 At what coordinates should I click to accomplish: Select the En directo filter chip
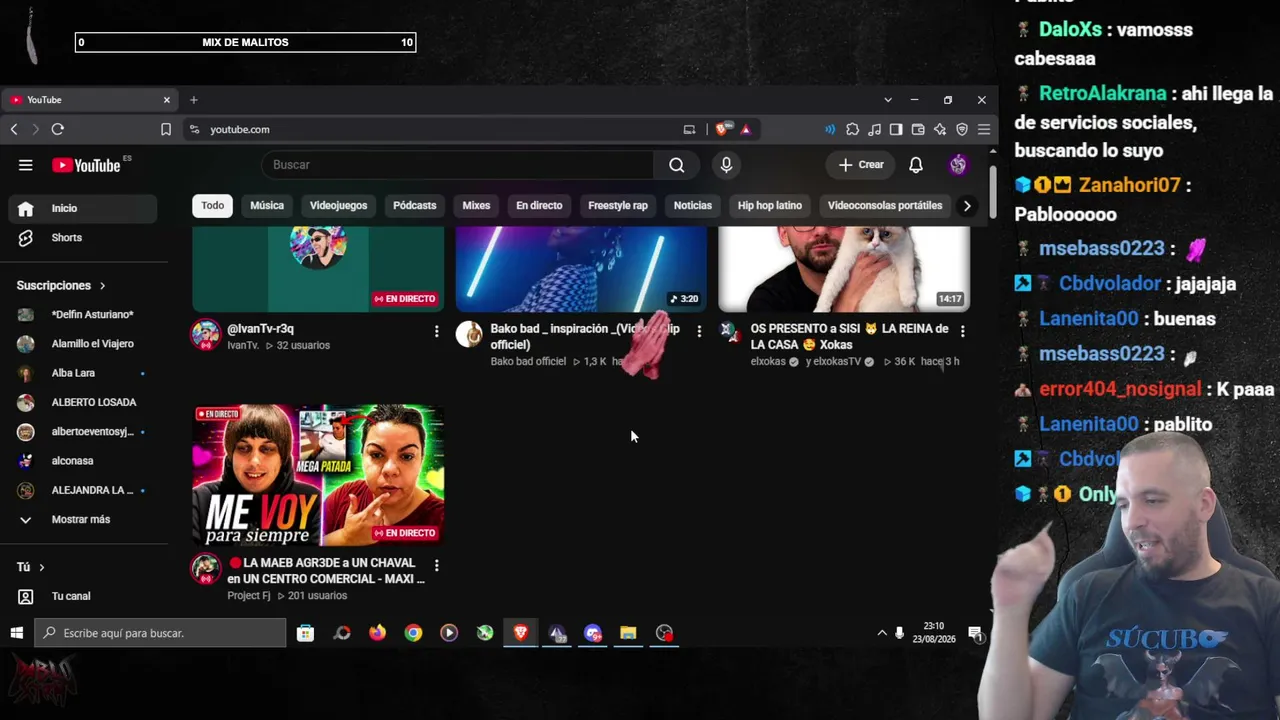tap(539, 206)
